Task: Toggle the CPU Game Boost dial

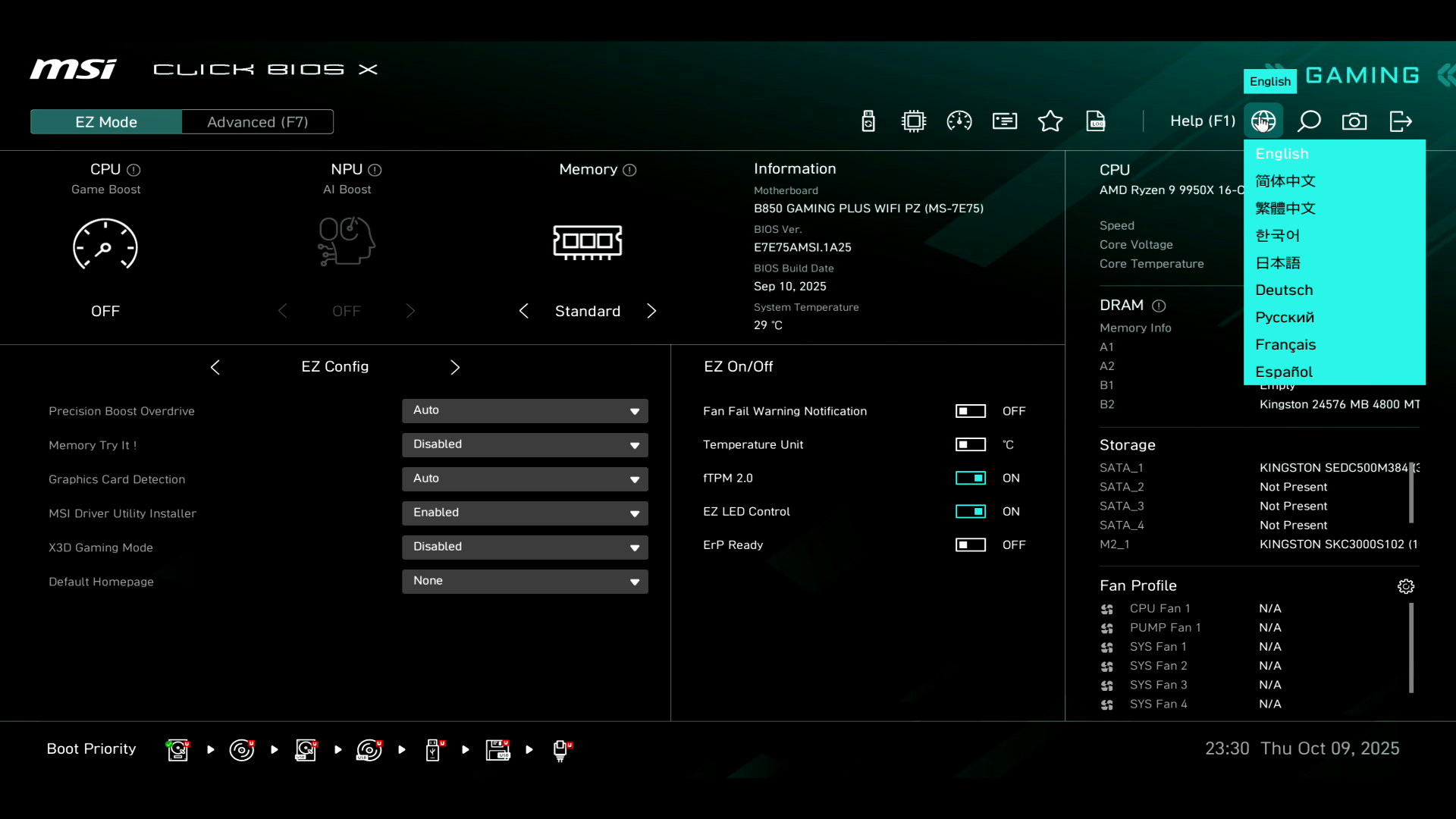Action: coord(105,244)
